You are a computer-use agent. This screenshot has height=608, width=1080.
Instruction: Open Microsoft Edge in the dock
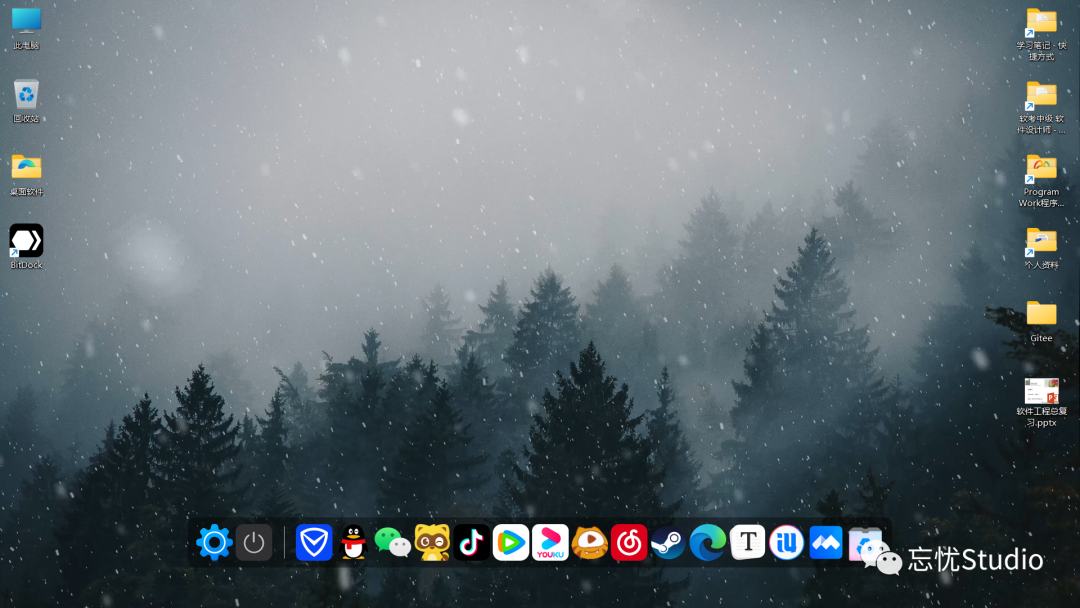pyautogui.click(x=708, y=543)
